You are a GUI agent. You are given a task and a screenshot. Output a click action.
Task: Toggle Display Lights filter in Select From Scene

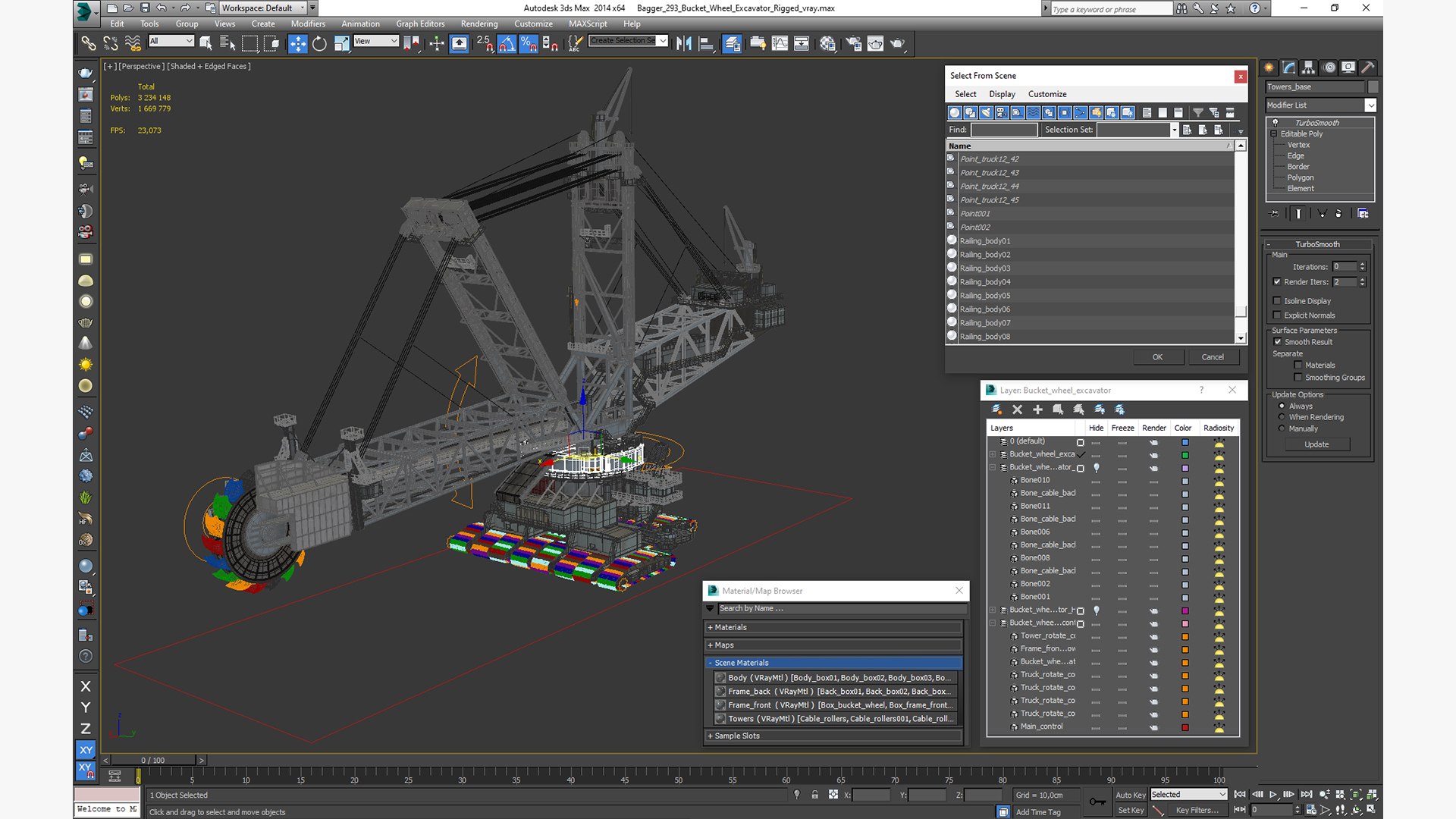(986, 113)
